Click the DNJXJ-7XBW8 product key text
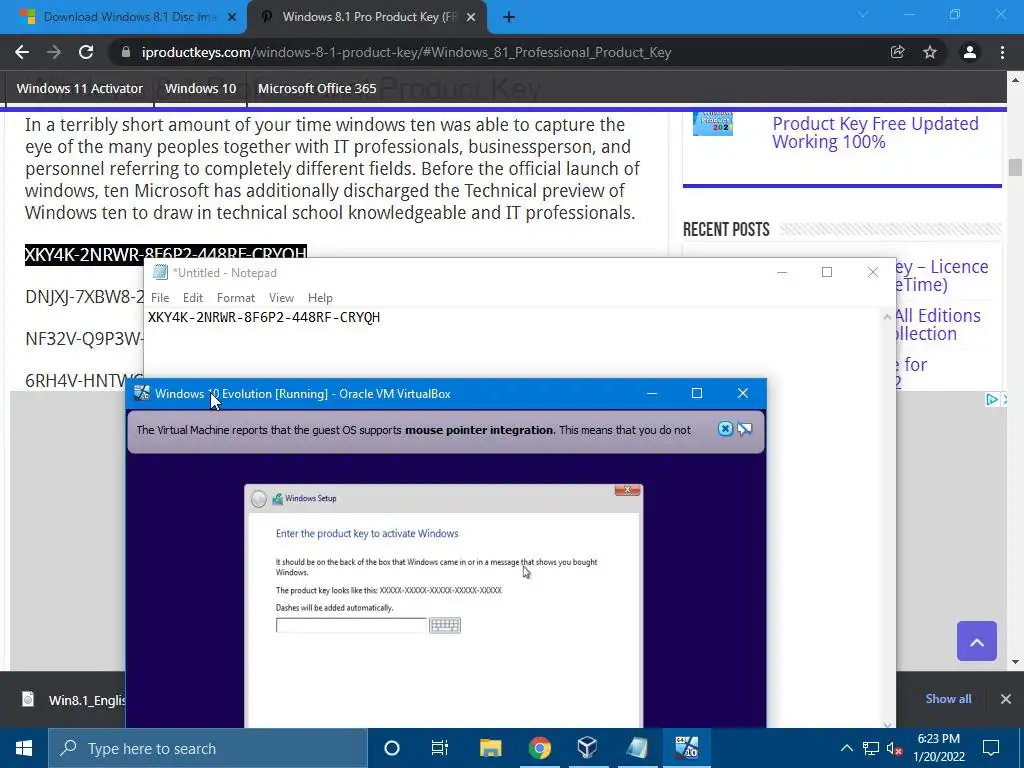Viewport: 1024px width, 768px height. 84,297
